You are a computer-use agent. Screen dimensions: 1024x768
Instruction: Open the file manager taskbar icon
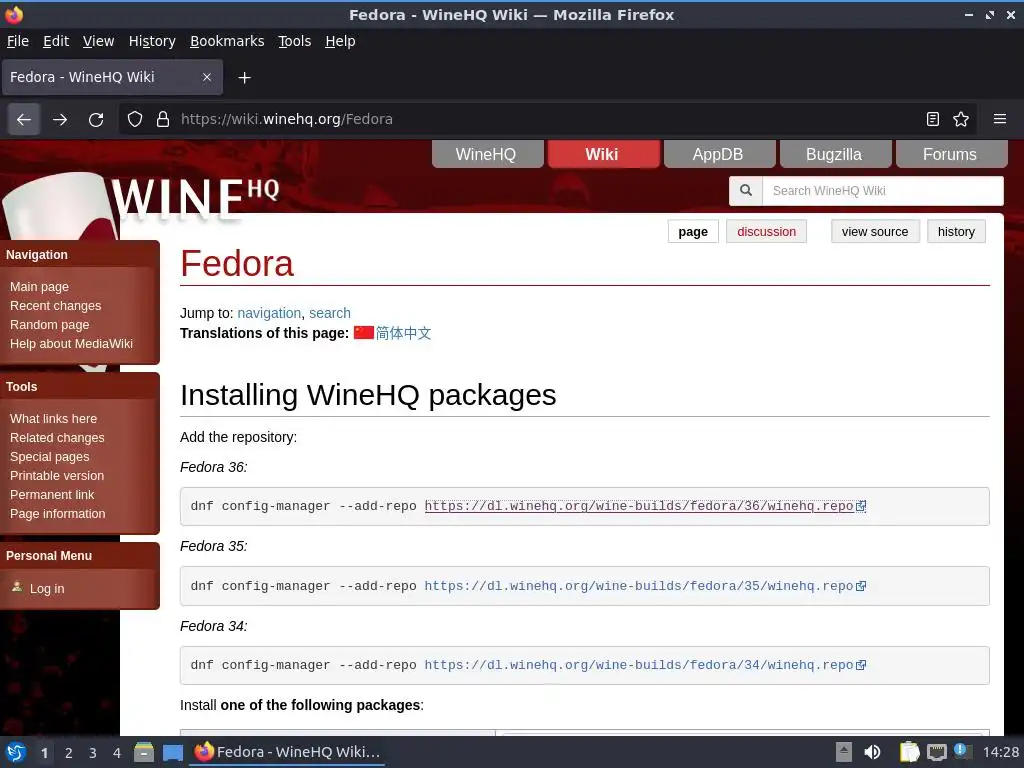[x=144, y=752]
